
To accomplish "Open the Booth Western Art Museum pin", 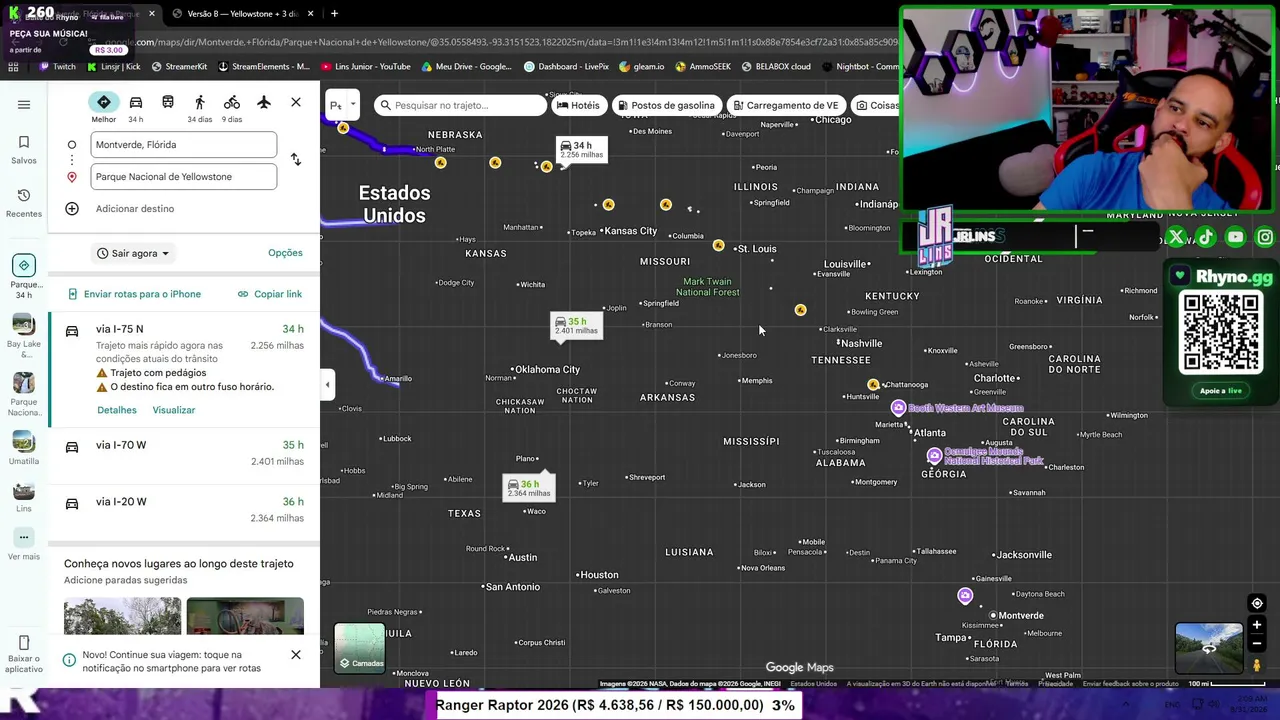I will pyautogui.click(x=898, y=407).
